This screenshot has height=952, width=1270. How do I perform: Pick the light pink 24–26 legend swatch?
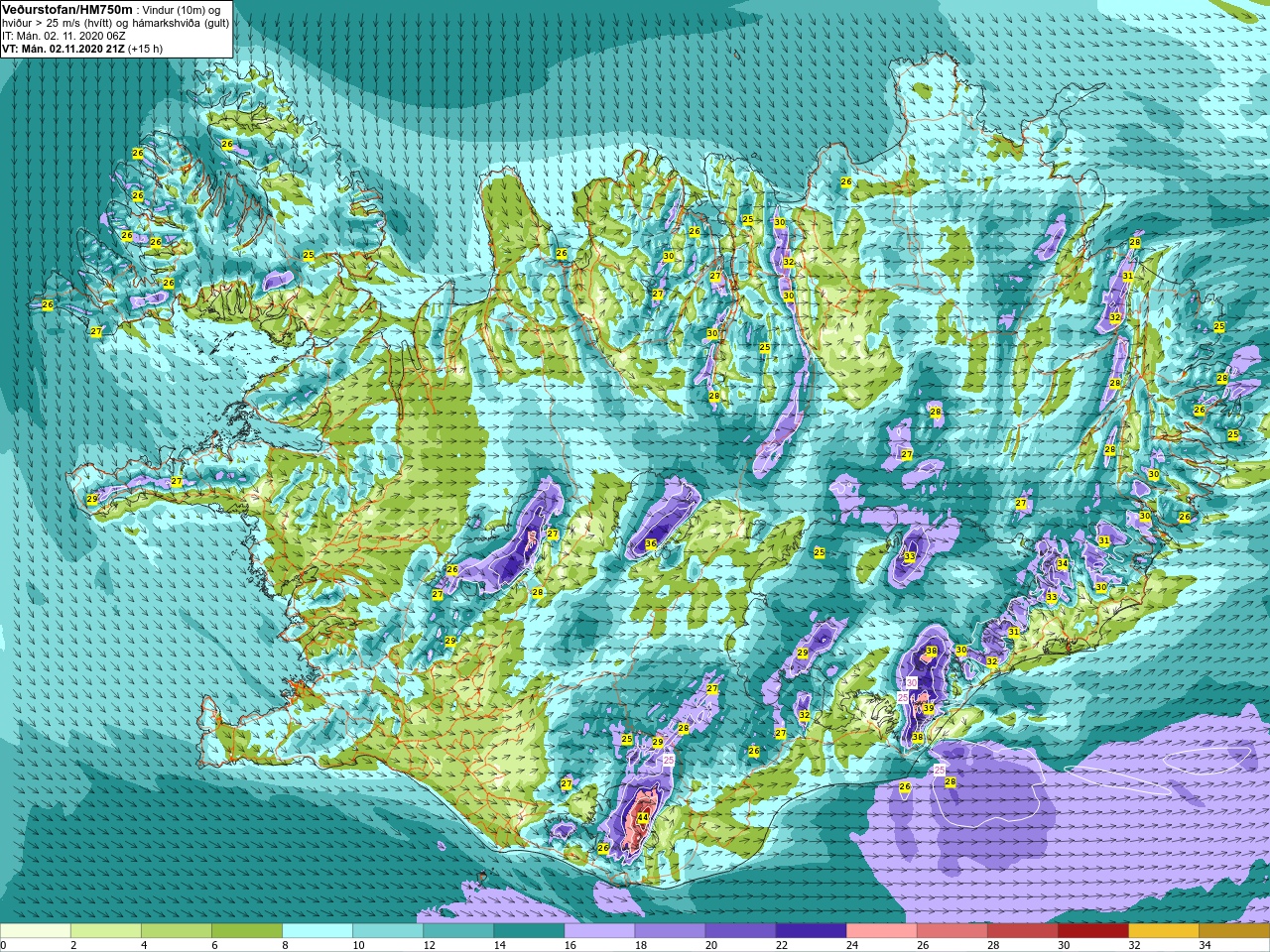pos(881,931)
